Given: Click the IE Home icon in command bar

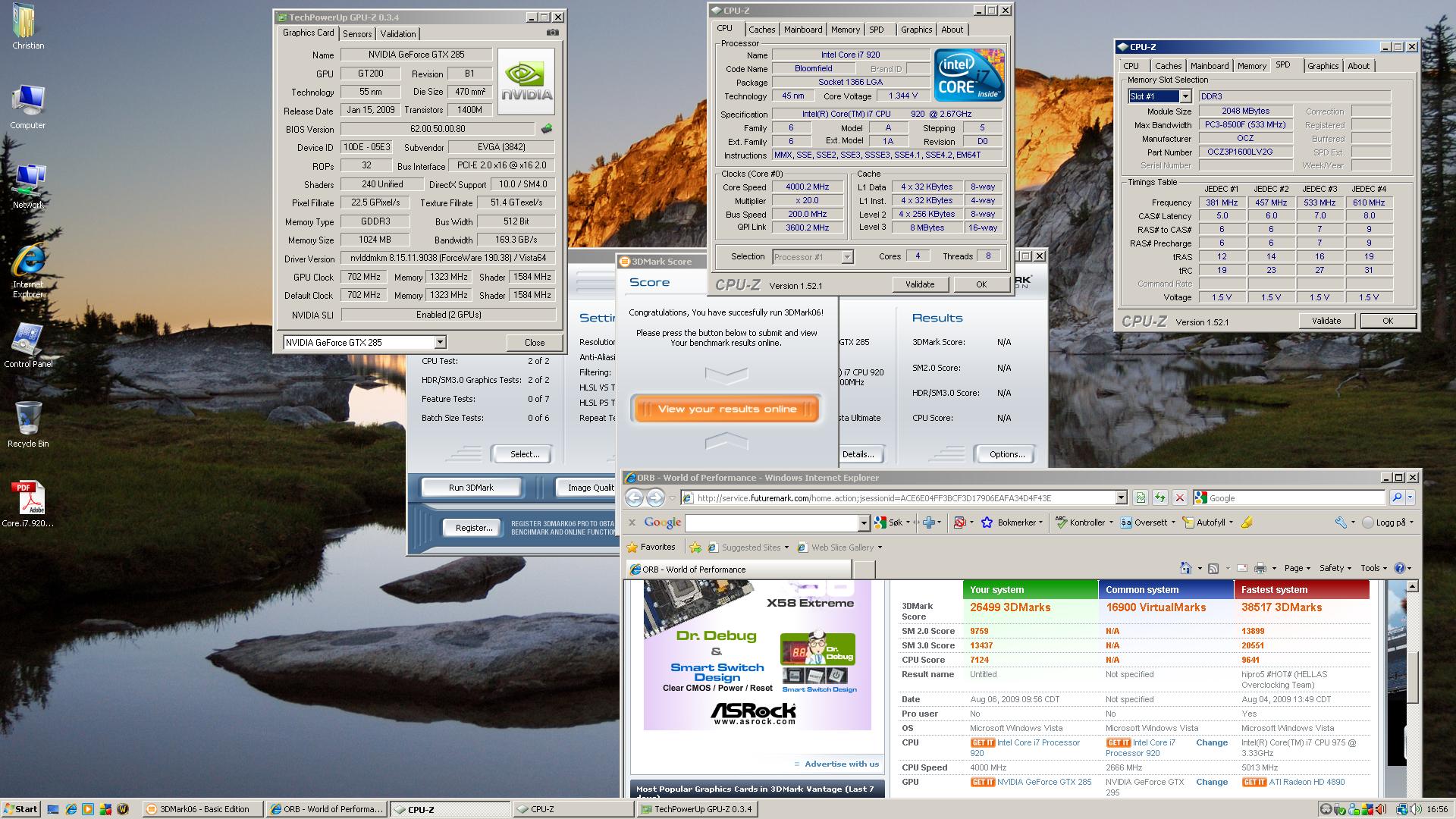Looking at the screenshot, I should click(1186, 568).
